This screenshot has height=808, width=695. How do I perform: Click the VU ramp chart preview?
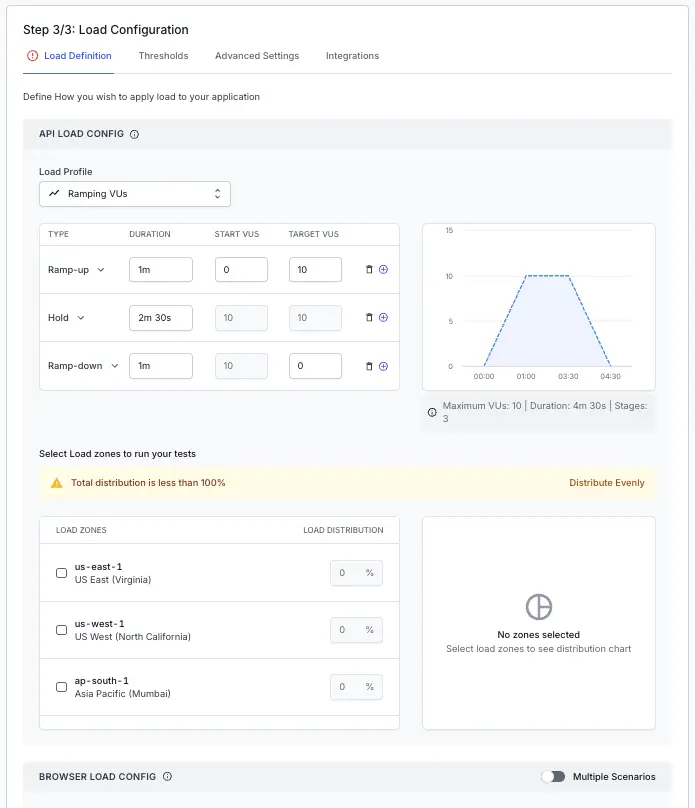tap(539, 307)
